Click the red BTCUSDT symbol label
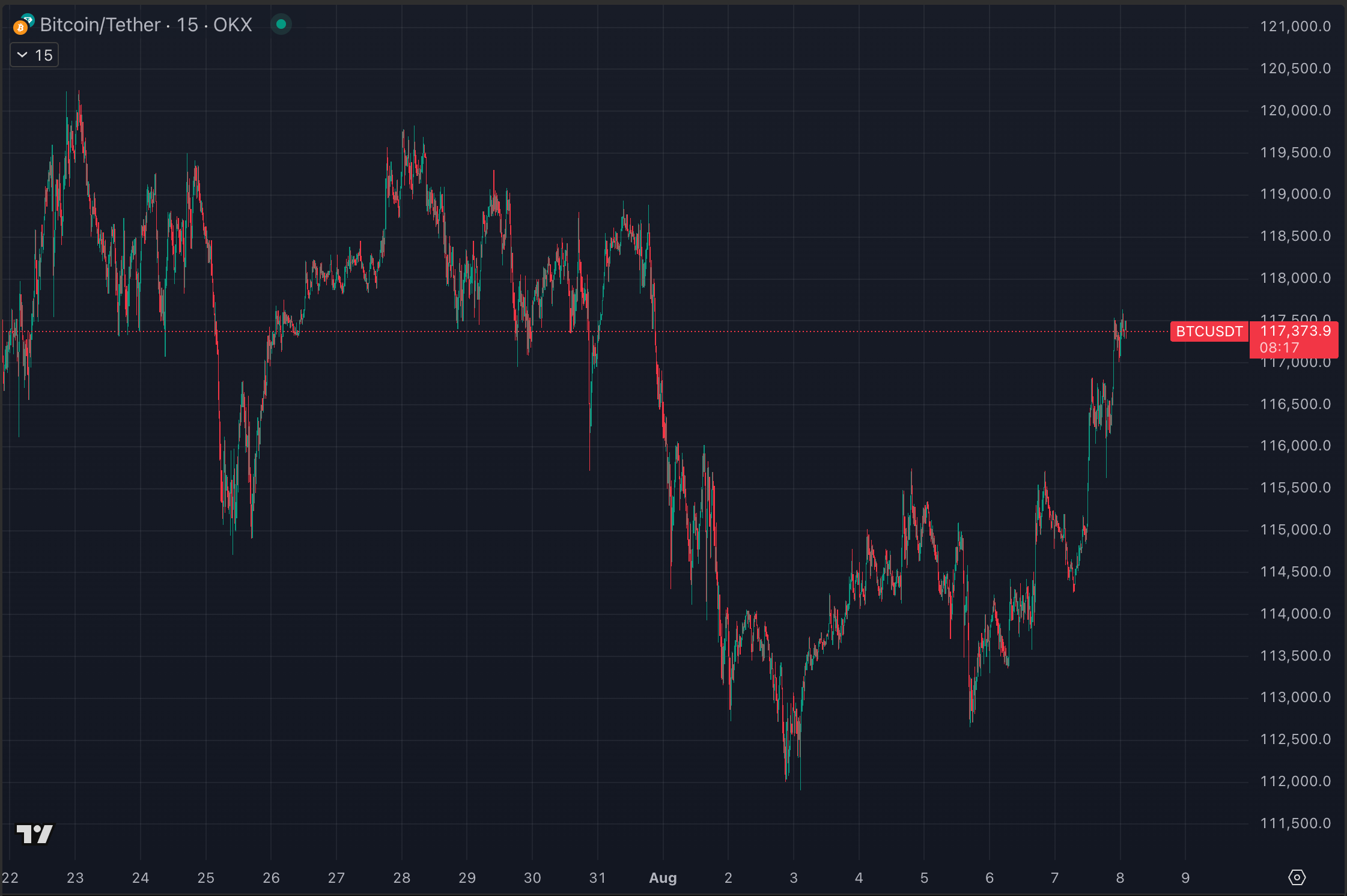 coord(1209,331)
